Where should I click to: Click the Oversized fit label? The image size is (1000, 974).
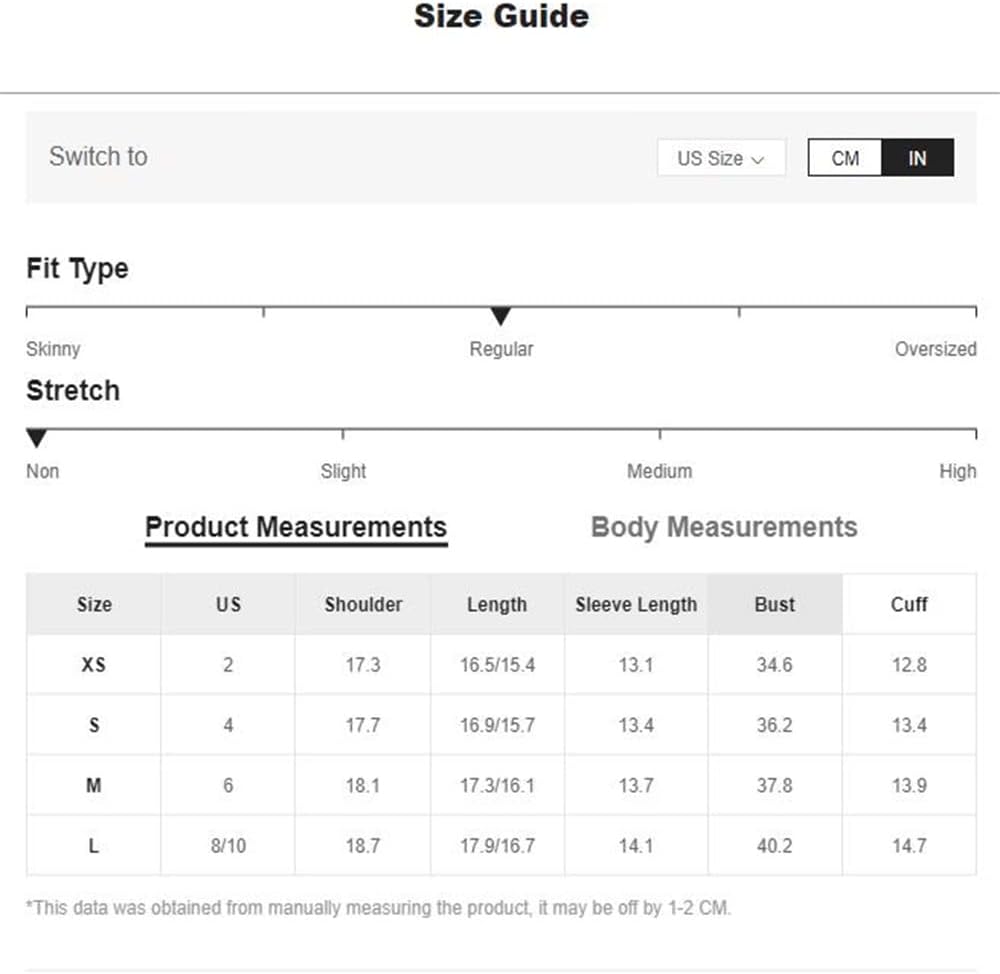[x=936, y=349]
